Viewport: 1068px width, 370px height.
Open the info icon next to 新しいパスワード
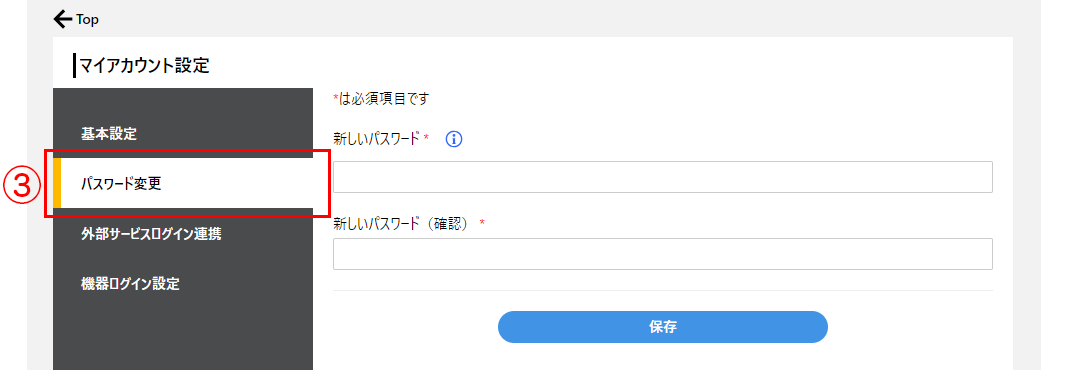(454, 140)
